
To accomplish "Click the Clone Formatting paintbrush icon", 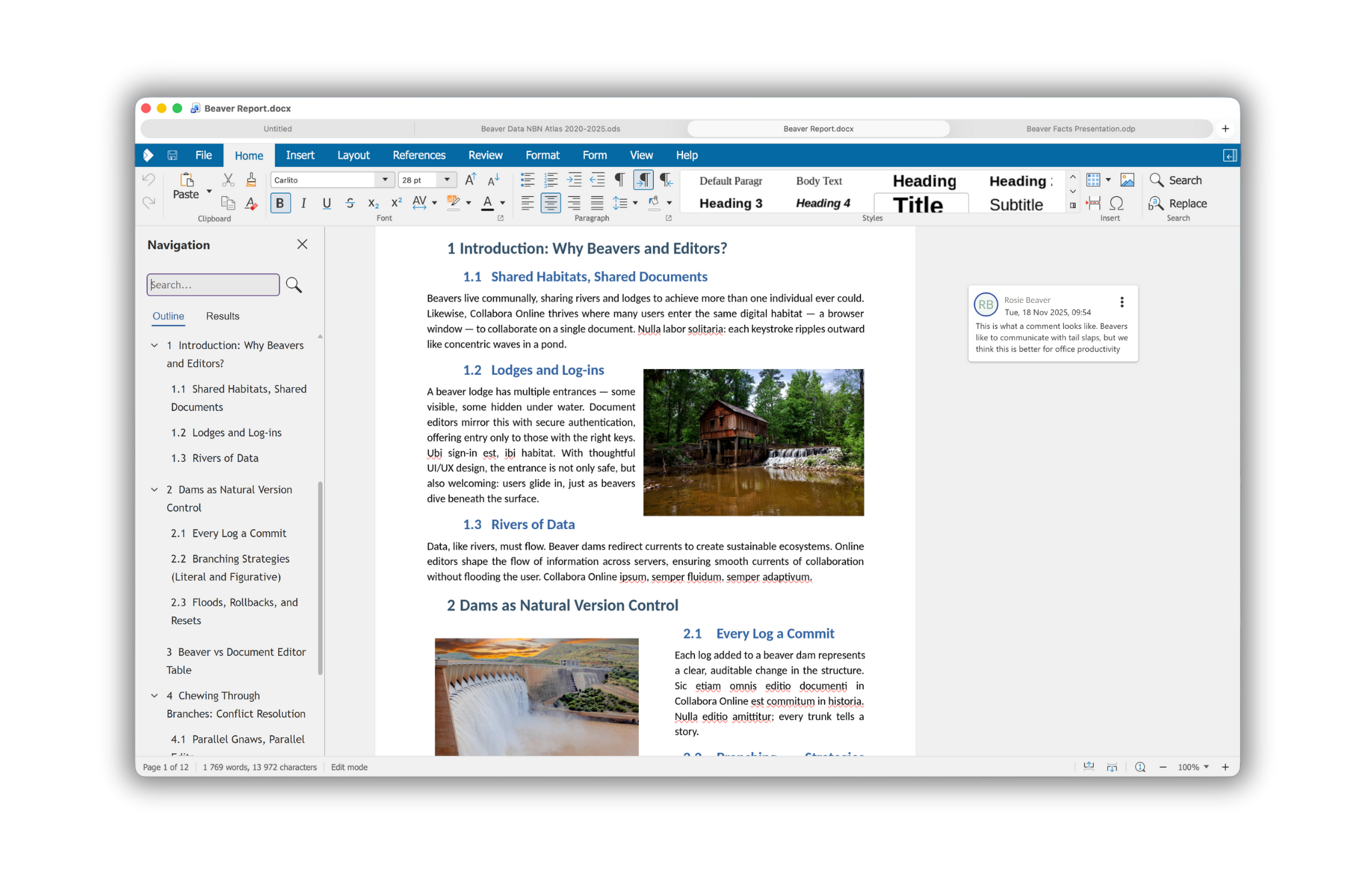I will point(251,179).
